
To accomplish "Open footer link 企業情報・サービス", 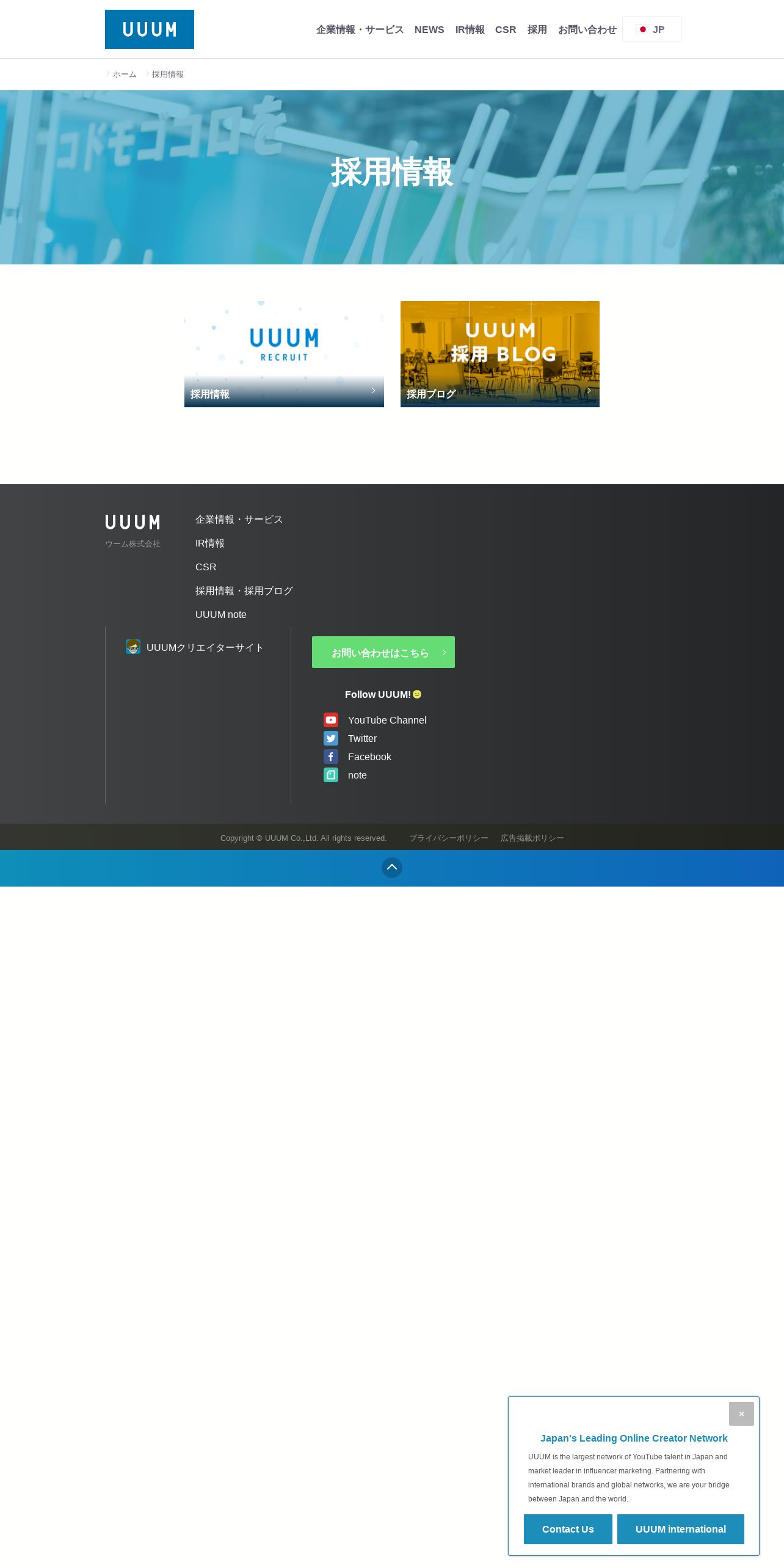I will click(239, 520).
